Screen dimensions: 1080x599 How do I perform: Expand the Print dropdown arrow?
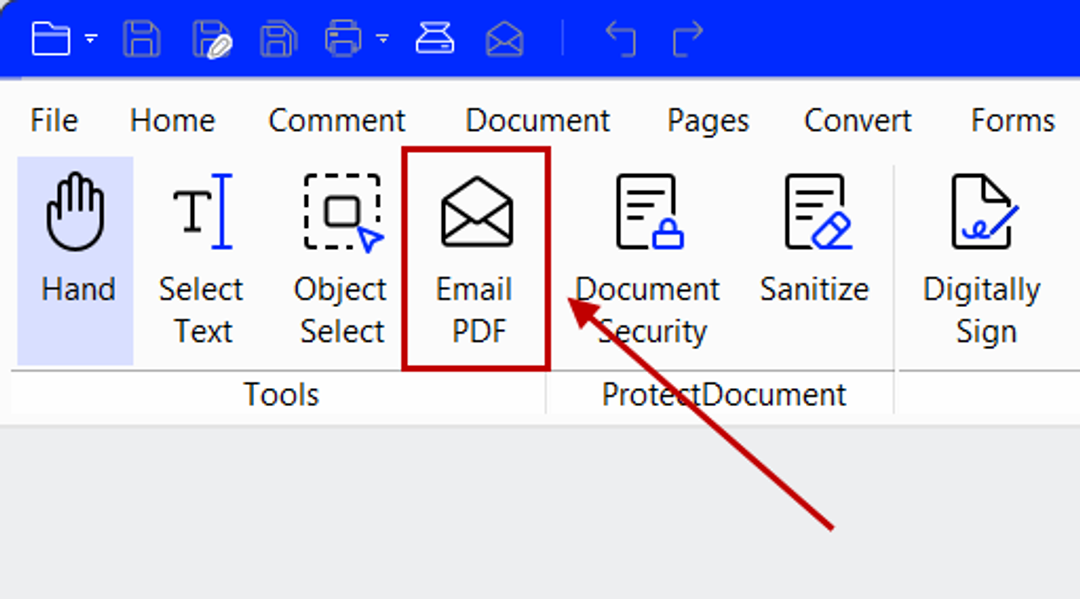pyautogui.click(x=383, y=39)
